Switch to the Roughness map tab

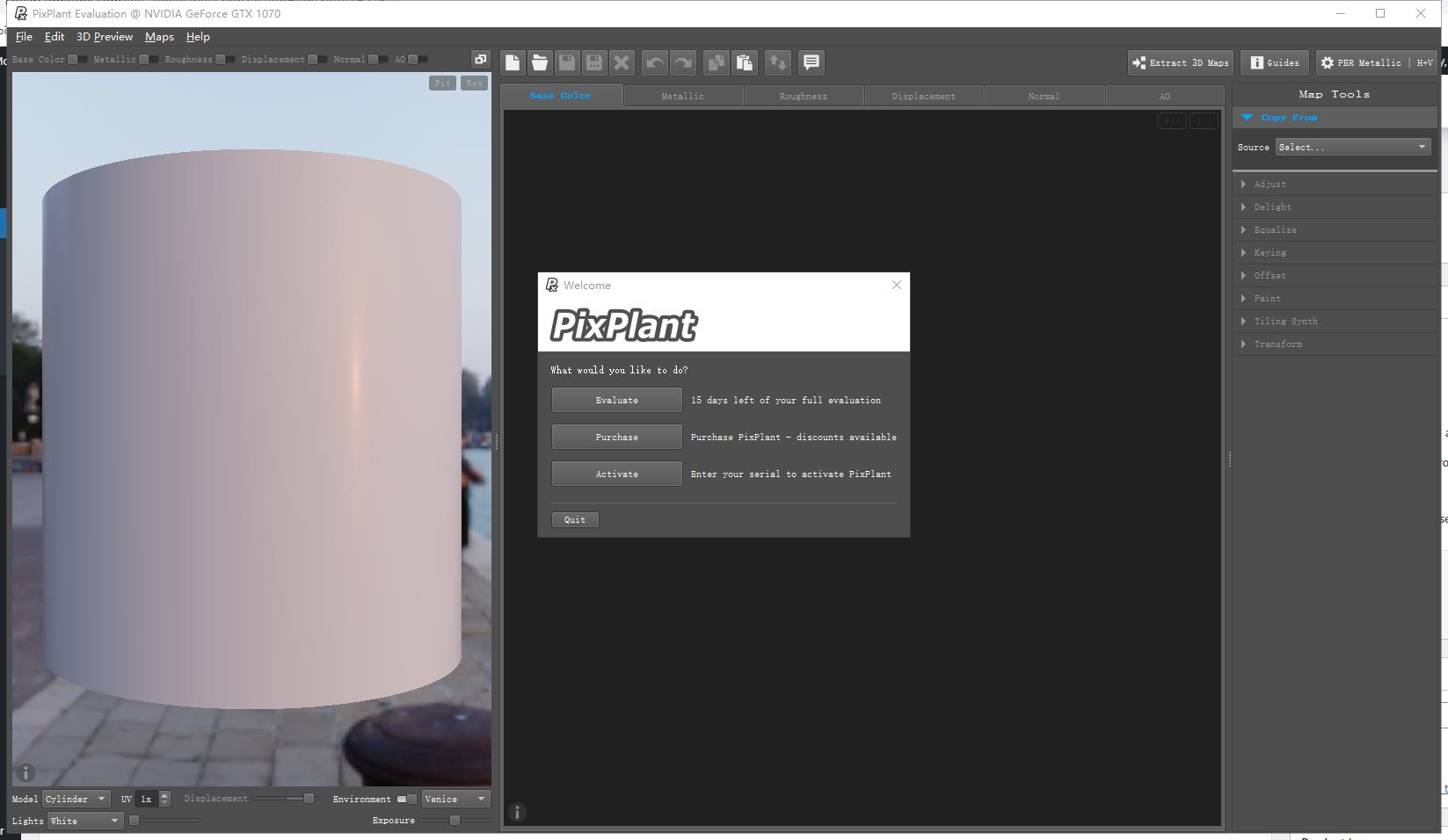(804, 96)
